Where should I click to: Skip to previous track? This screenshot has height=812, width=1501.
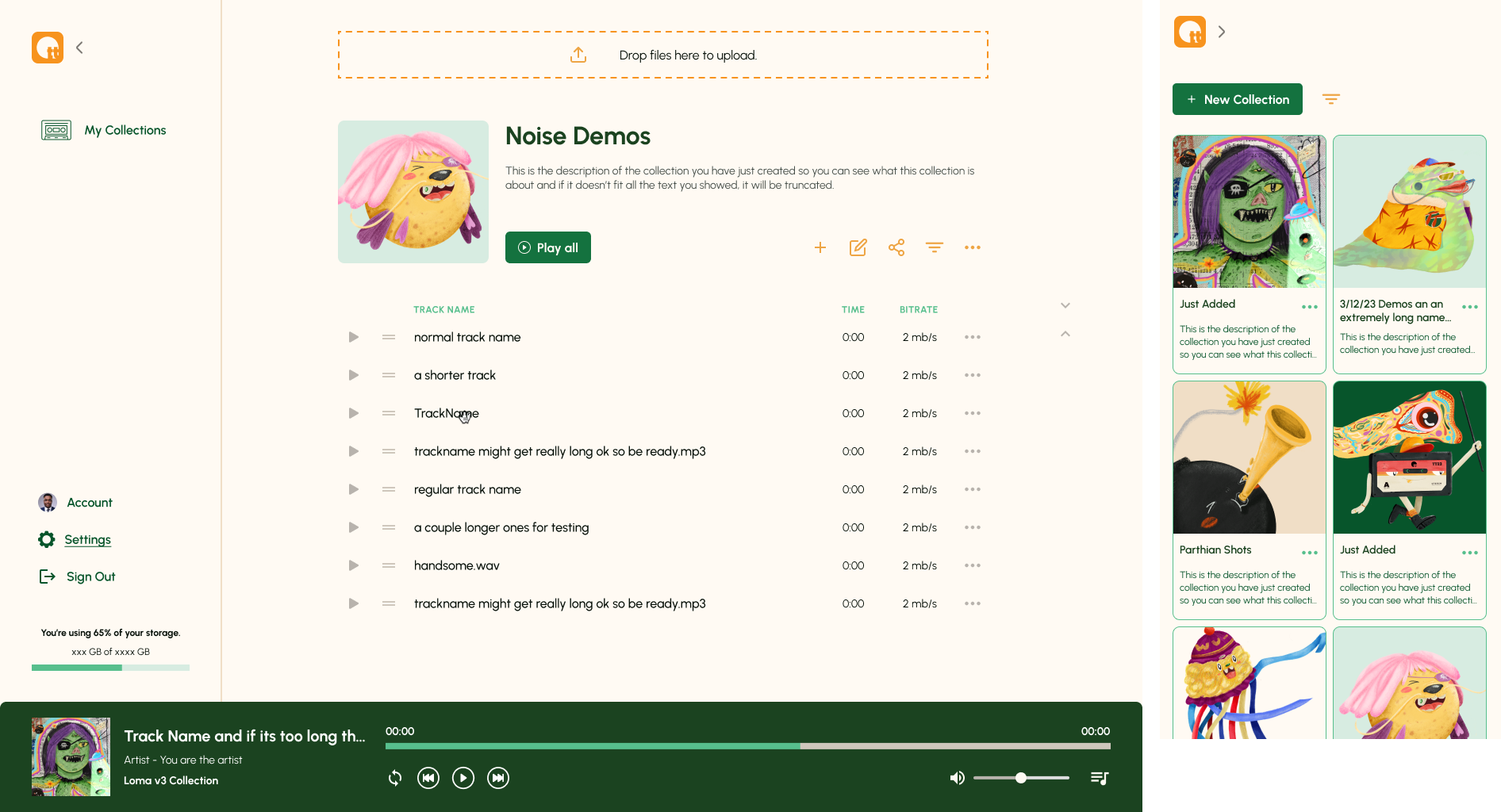[x=428, y=778]
